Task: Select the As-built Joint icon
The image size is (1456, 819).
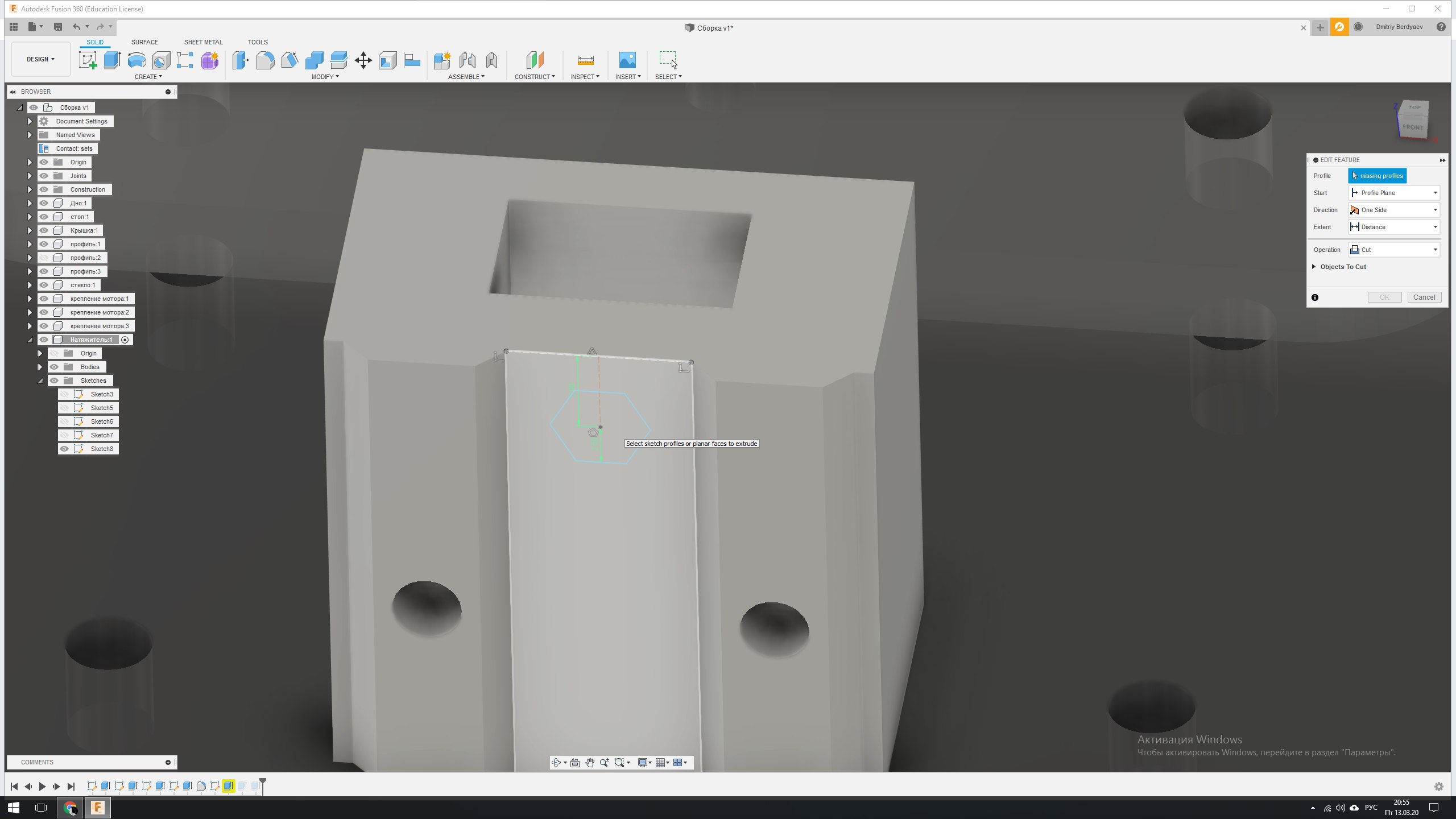Action: click(491, 60)
